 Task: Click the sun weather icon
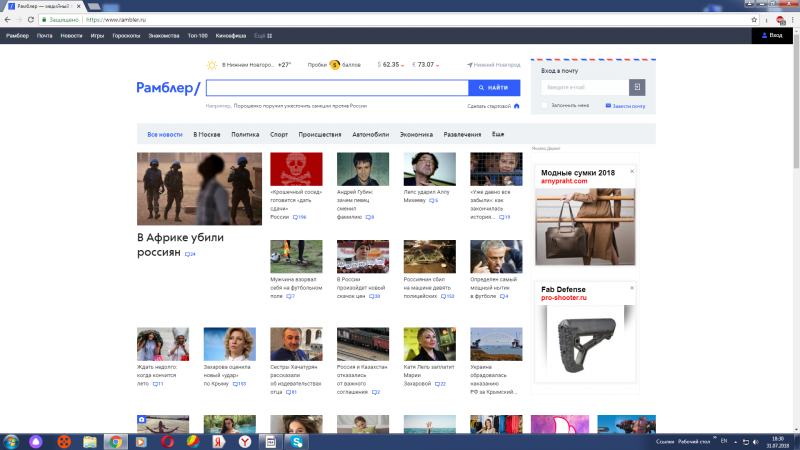[x=212, y=65]
